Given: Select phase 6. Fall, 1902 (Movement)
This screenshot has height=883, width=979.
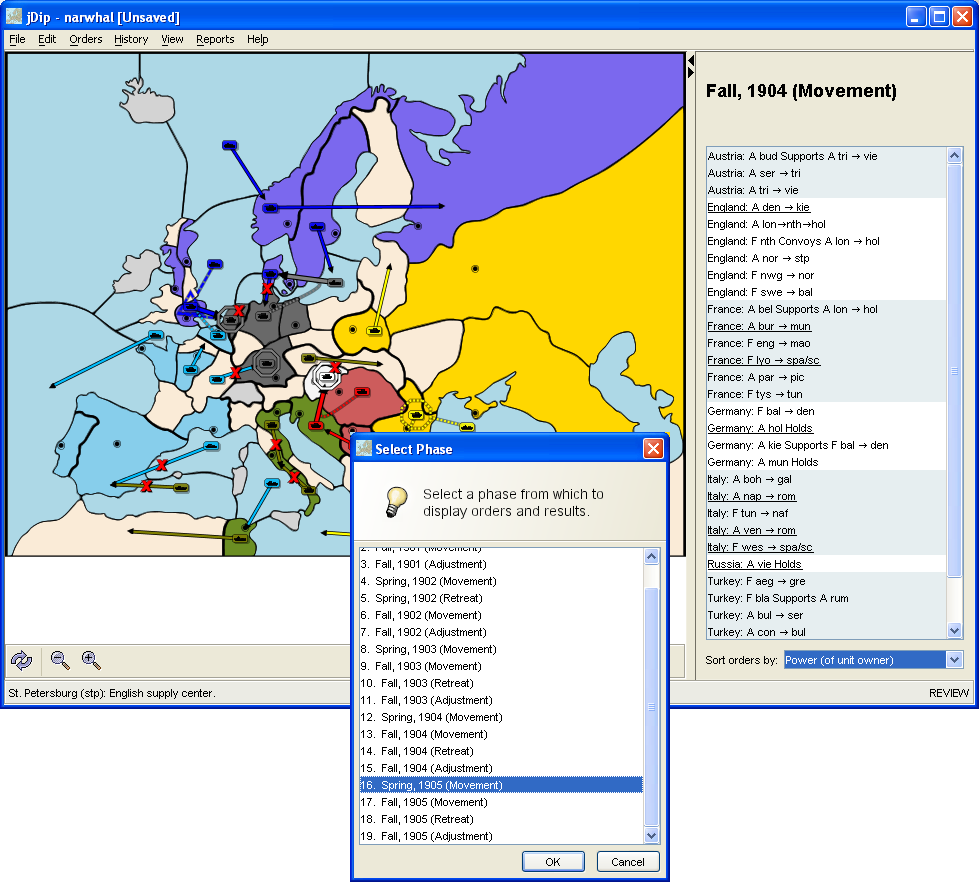Looking at the screenshot, I should coord(501,615).
